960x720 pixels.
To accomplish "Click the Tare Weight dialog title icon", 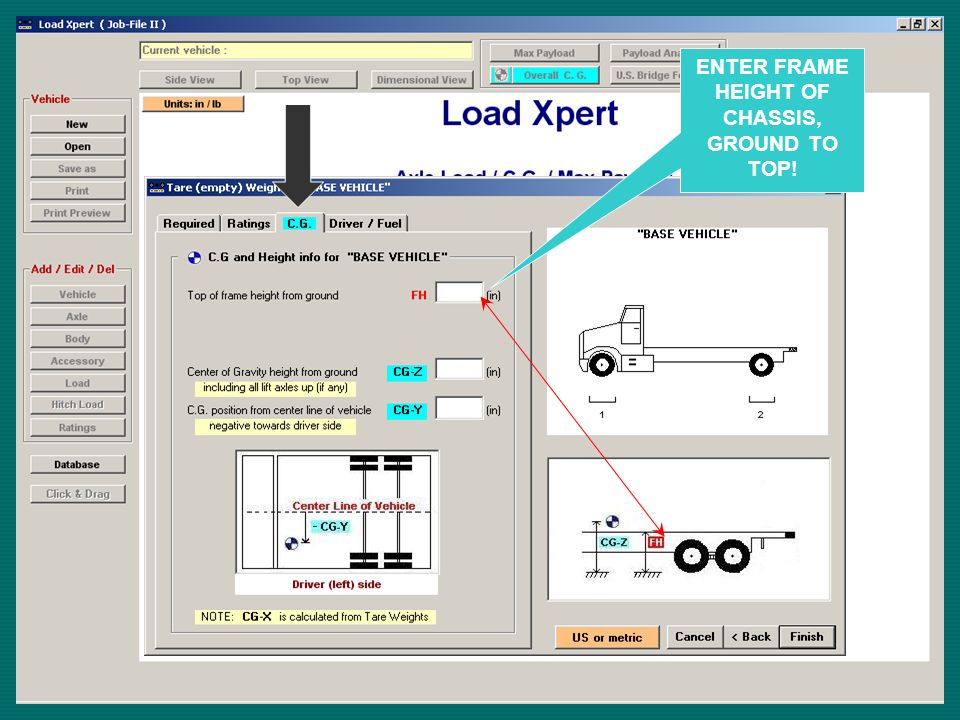I will pyautogui.click(x=157, y=187).
